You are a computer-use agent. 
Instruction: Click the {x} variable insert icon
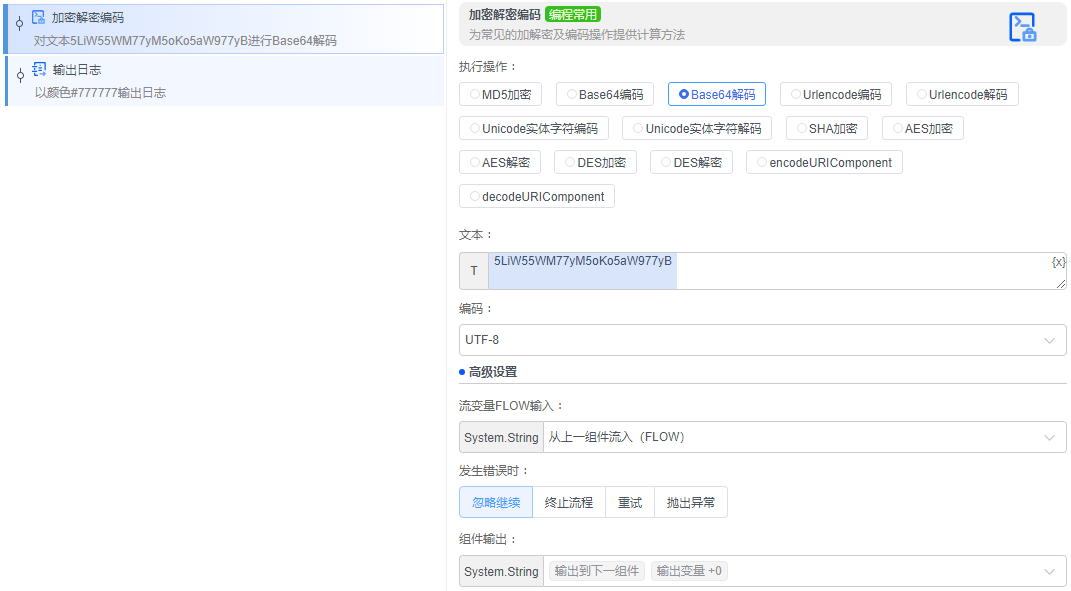point(1057,261)
